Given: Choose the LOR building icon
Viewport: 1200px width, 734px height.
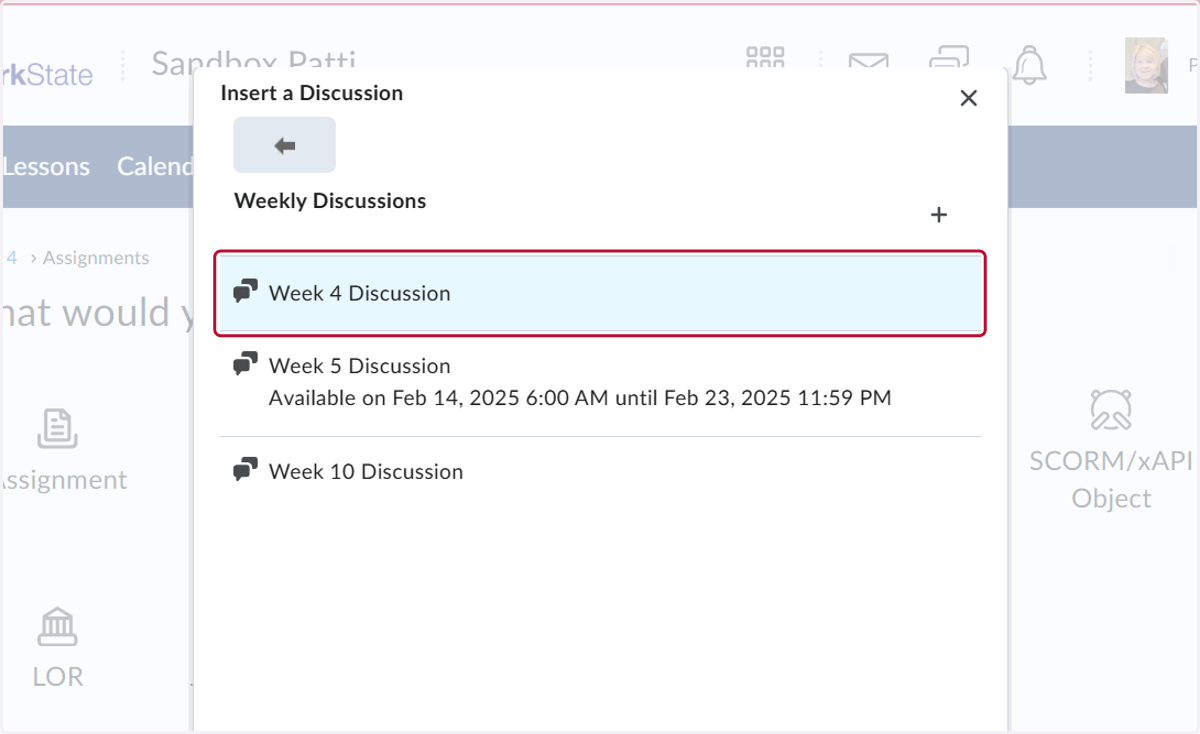Looking at the screenshot, I should tap(58, 627).
